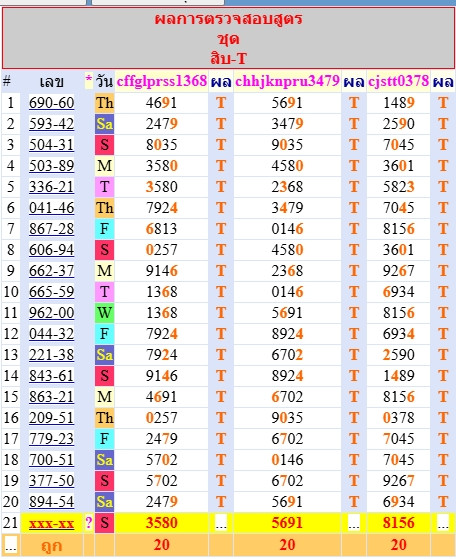456x559 pixels.
Task: Click the pink question mark in row 21
Action: coord(88,523)
